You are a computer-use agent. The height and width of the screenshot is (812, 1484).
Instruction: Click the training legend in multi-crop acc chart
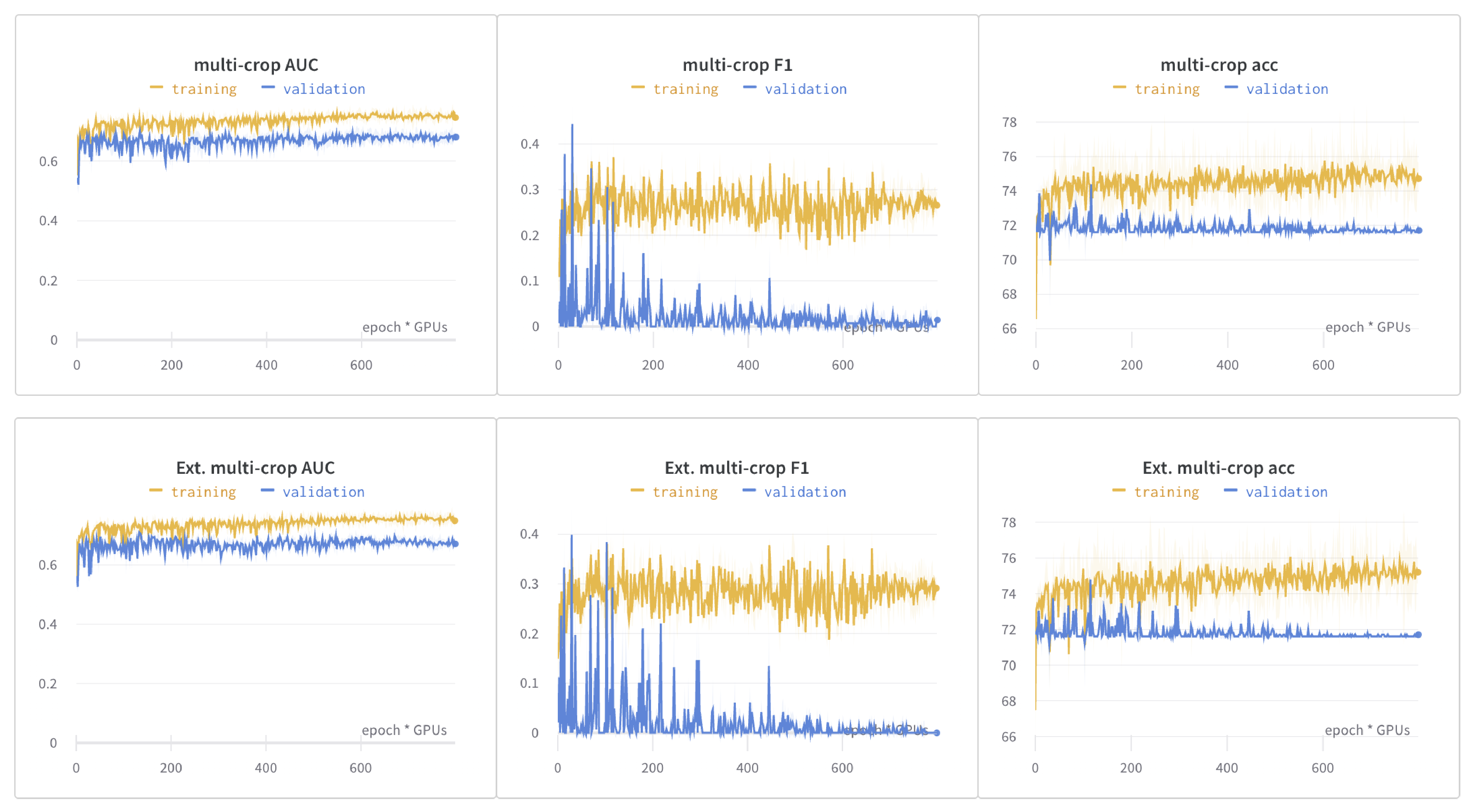pyautogui.click(x=1156, y=89)
